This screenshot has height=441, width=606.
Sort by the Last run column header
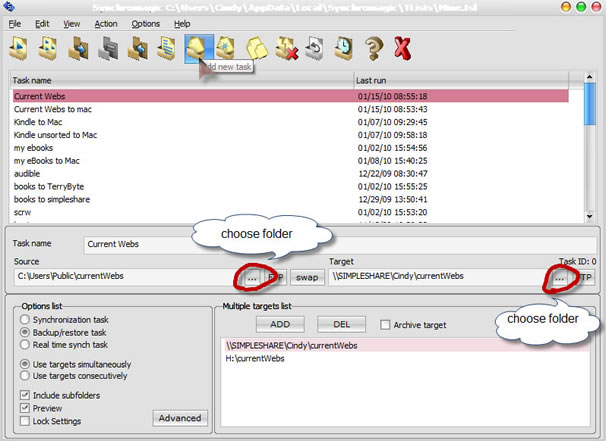tap(461, 80)
